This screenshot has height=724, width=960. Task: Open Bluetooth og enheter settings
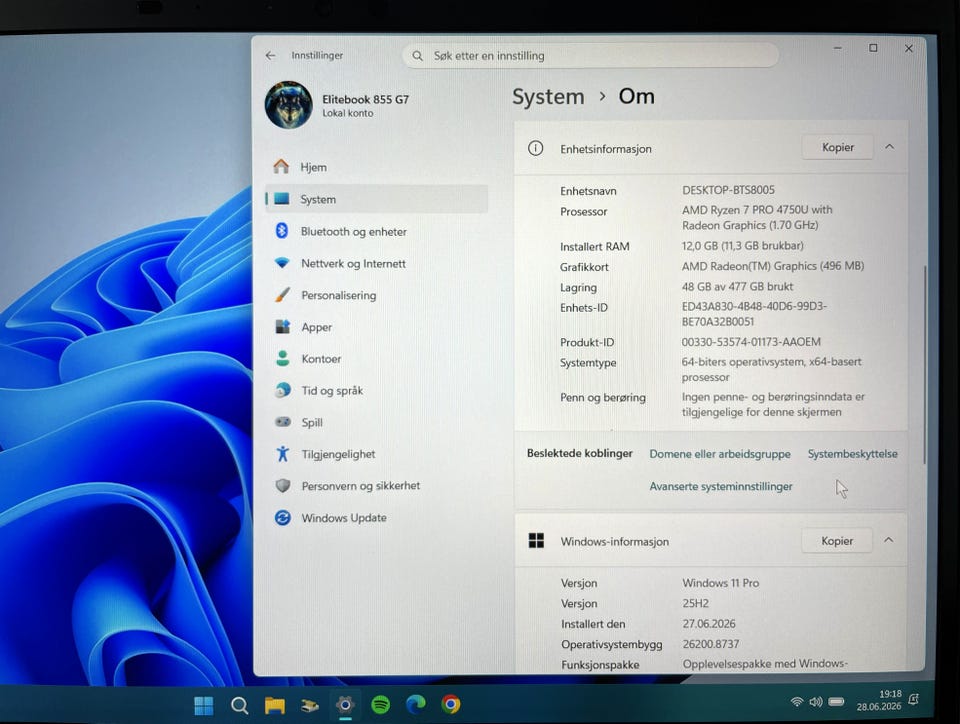pos(377,231)
